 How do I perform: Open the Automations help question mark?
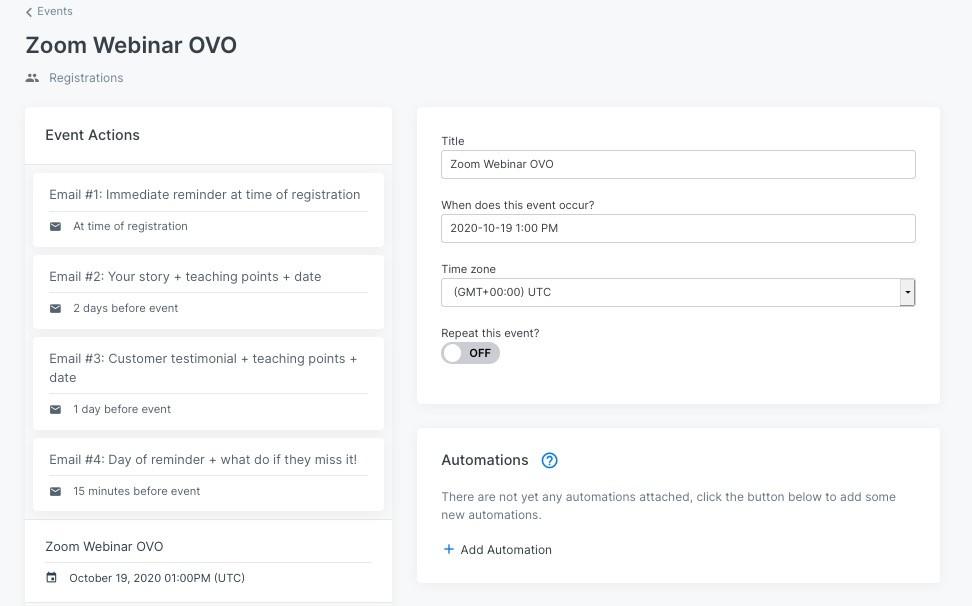549,460
